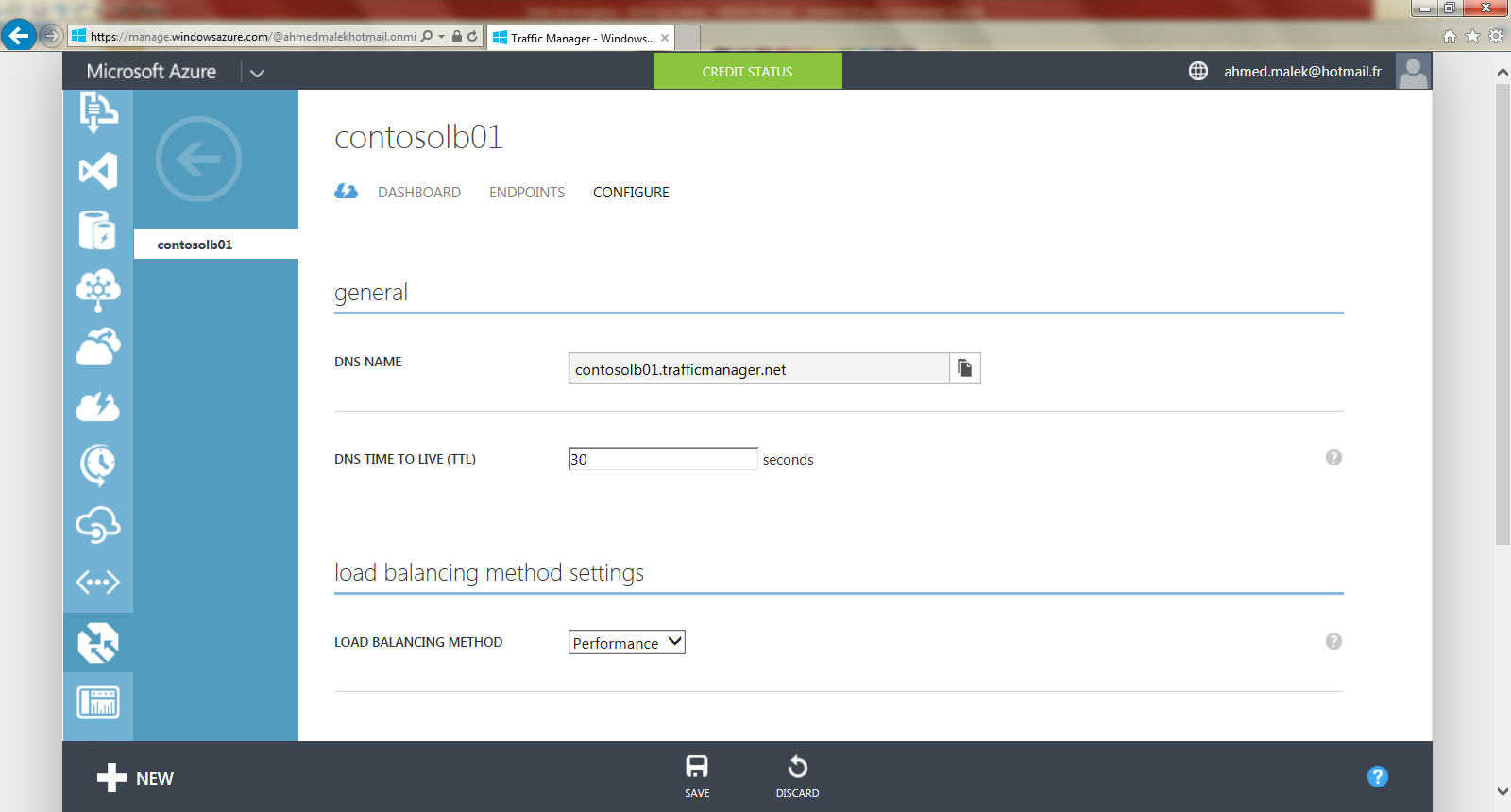Show help for DNS time to live

[x=1333, y=458]
